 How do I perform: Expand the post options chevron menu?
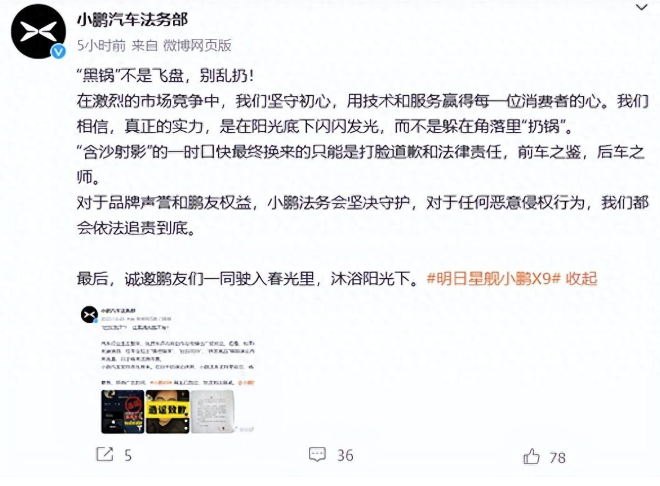coord(641,7)
